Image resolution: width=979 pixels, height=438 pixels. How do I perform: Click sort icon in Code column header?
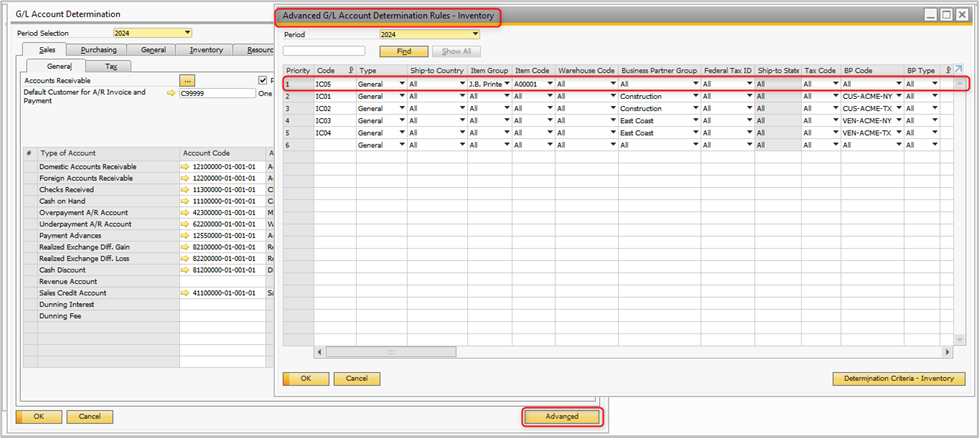point(350,71)
